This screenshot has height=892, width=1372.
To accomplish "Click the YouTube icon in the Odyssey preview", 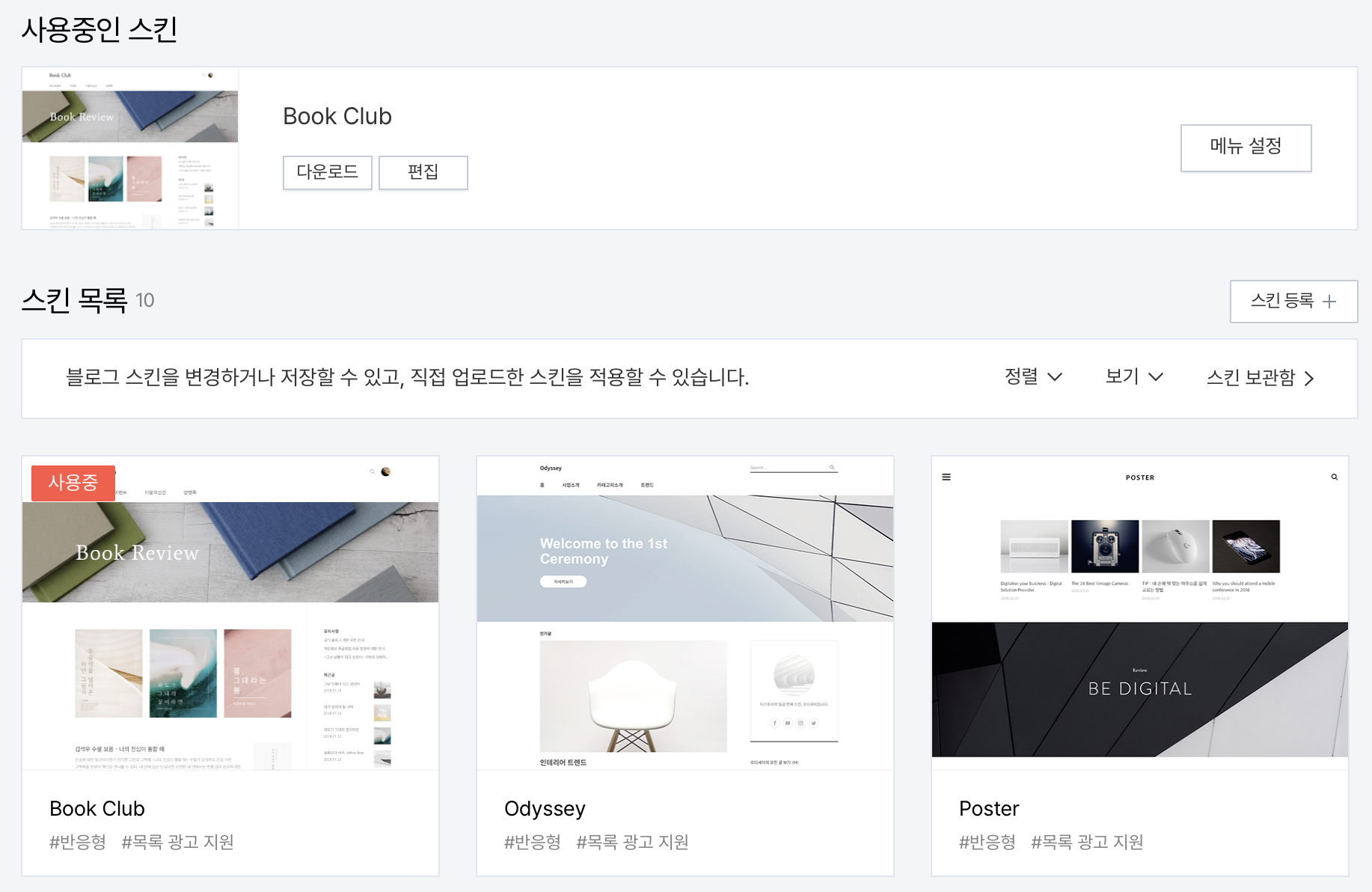I will point(788,723).
